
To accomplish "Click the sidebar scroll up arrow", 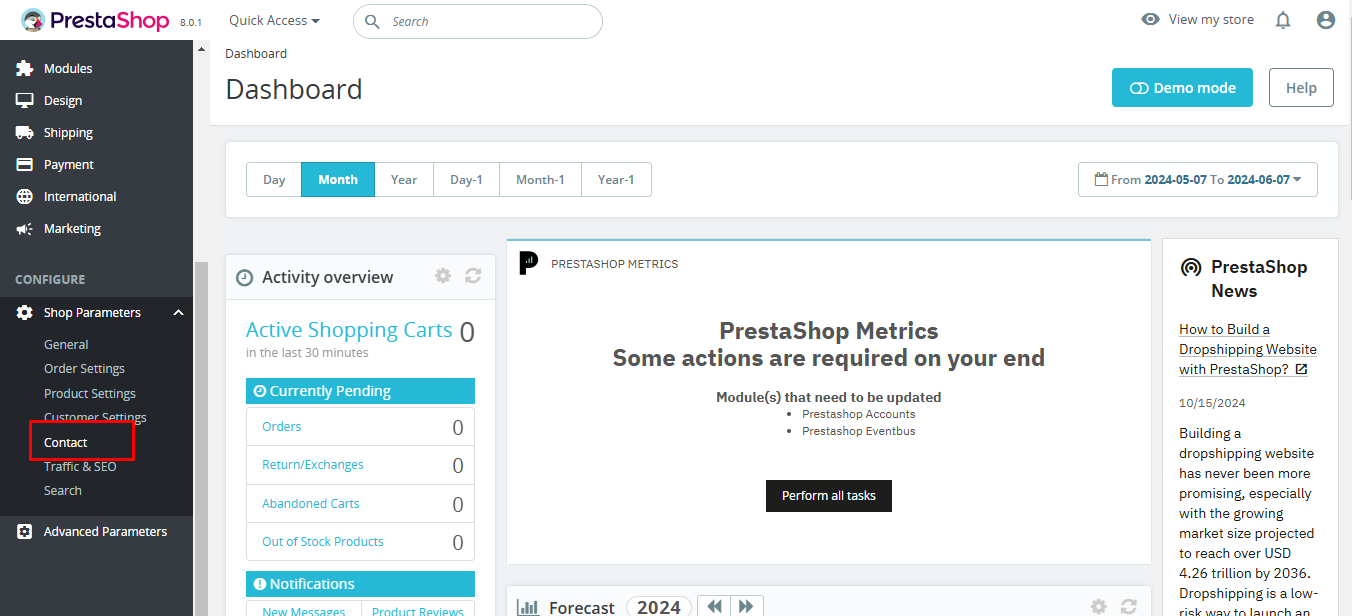I will pos(201,49).
